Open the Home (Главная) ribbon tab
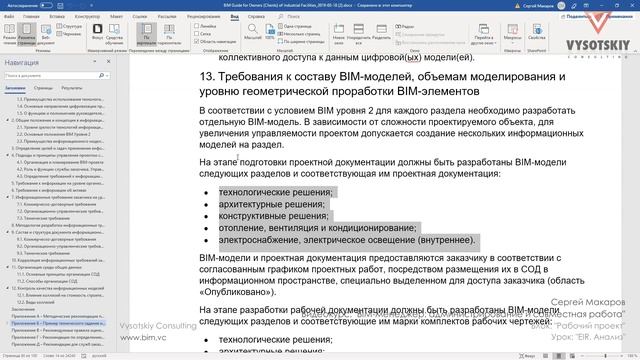 (31, 17)
